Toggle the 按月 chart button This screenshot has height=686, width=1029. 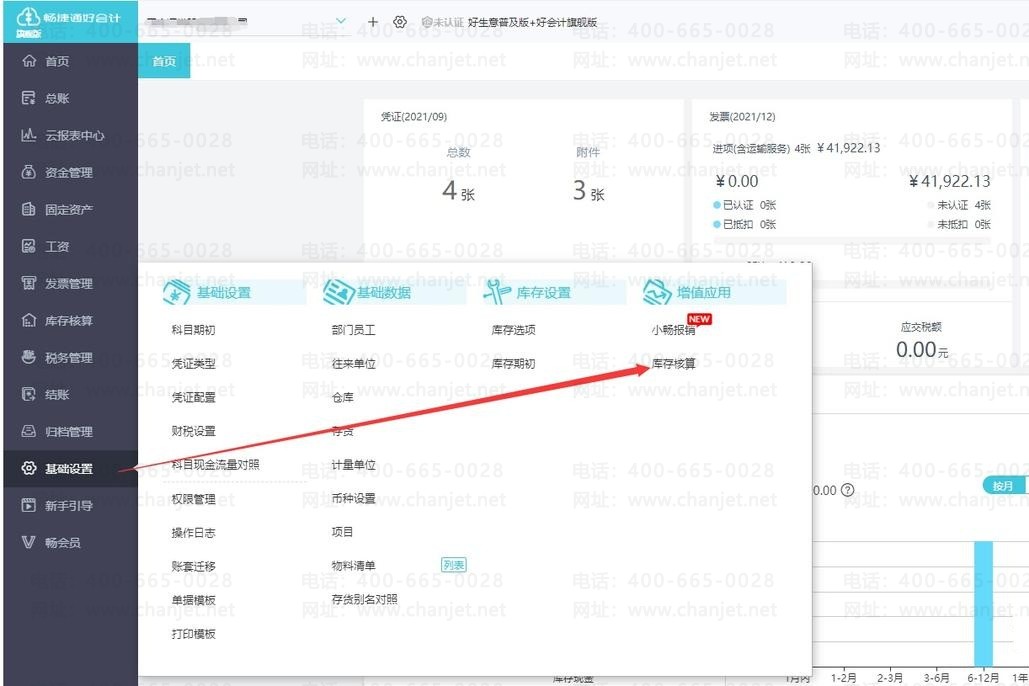pyautogui.click(x=1003, y=486)
